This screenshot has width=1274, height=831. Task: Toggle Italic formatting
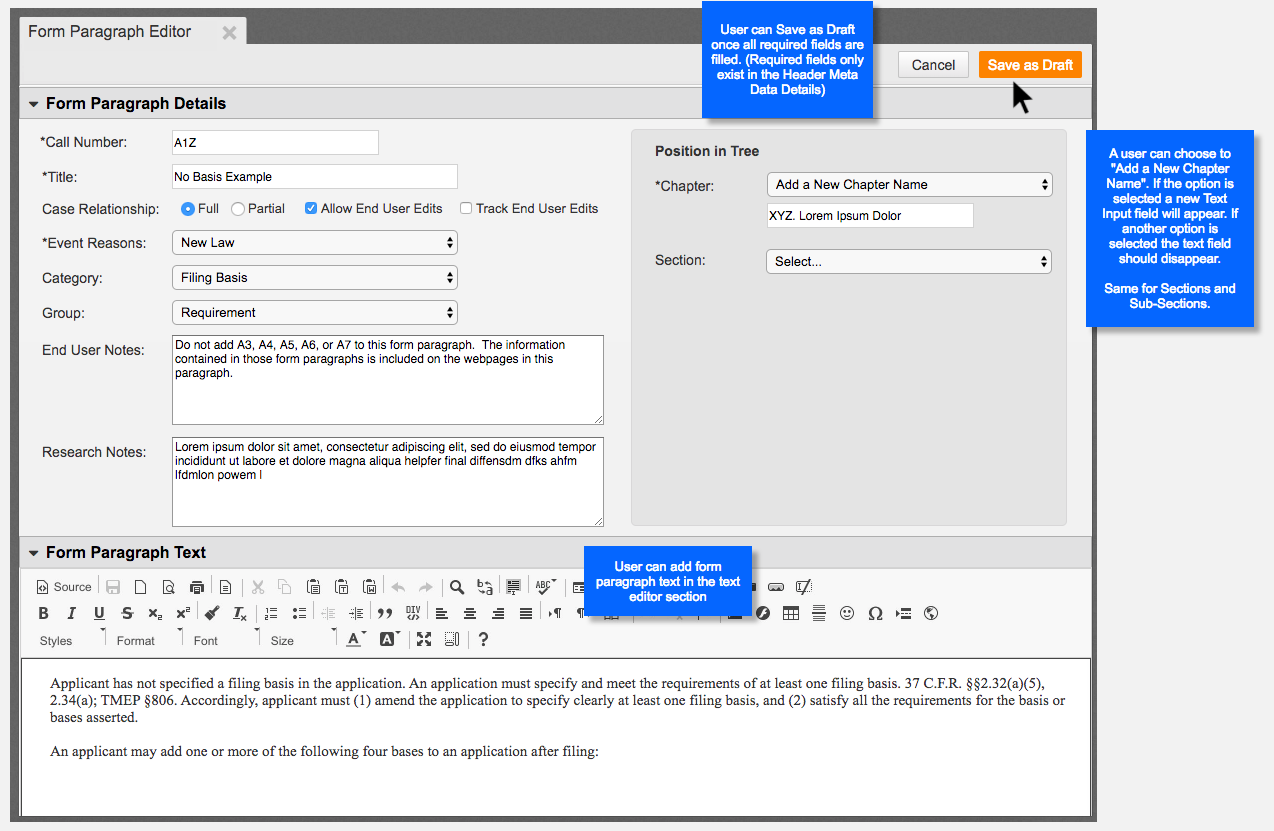[71, 613]
